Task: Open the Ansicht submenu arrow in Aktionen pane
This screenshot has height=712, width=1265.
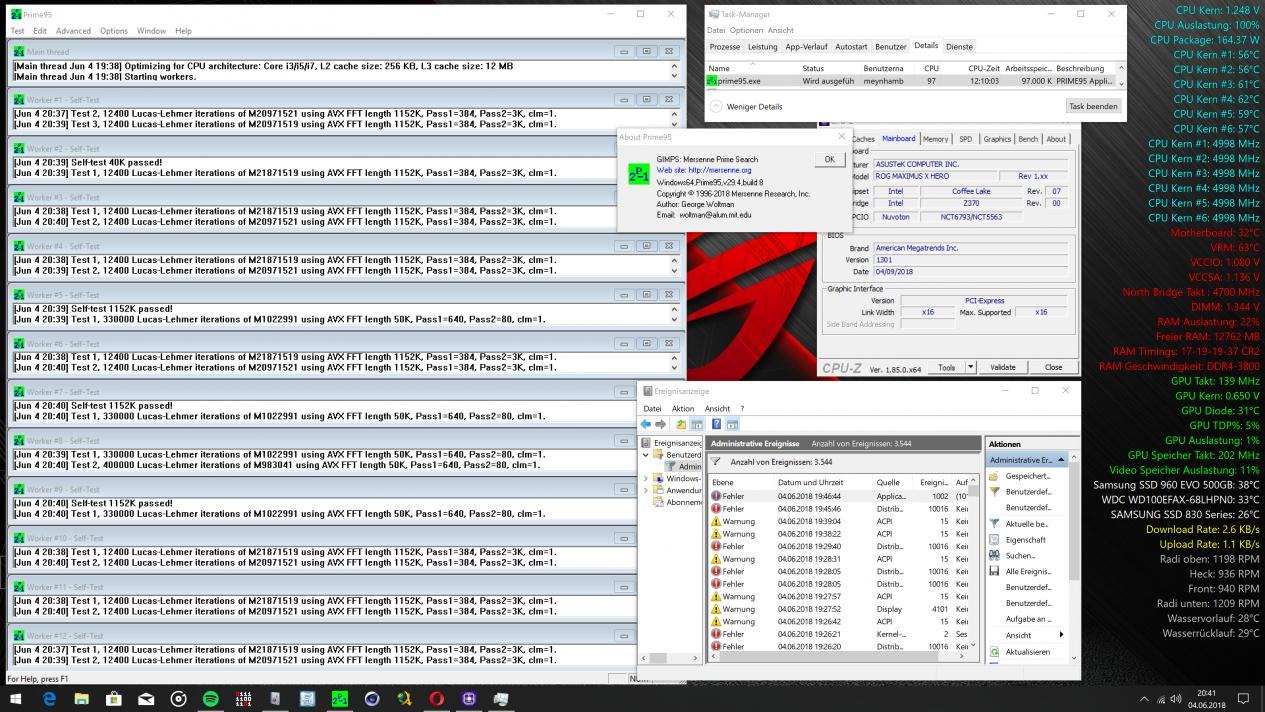Action: [x=1061, y=635]
